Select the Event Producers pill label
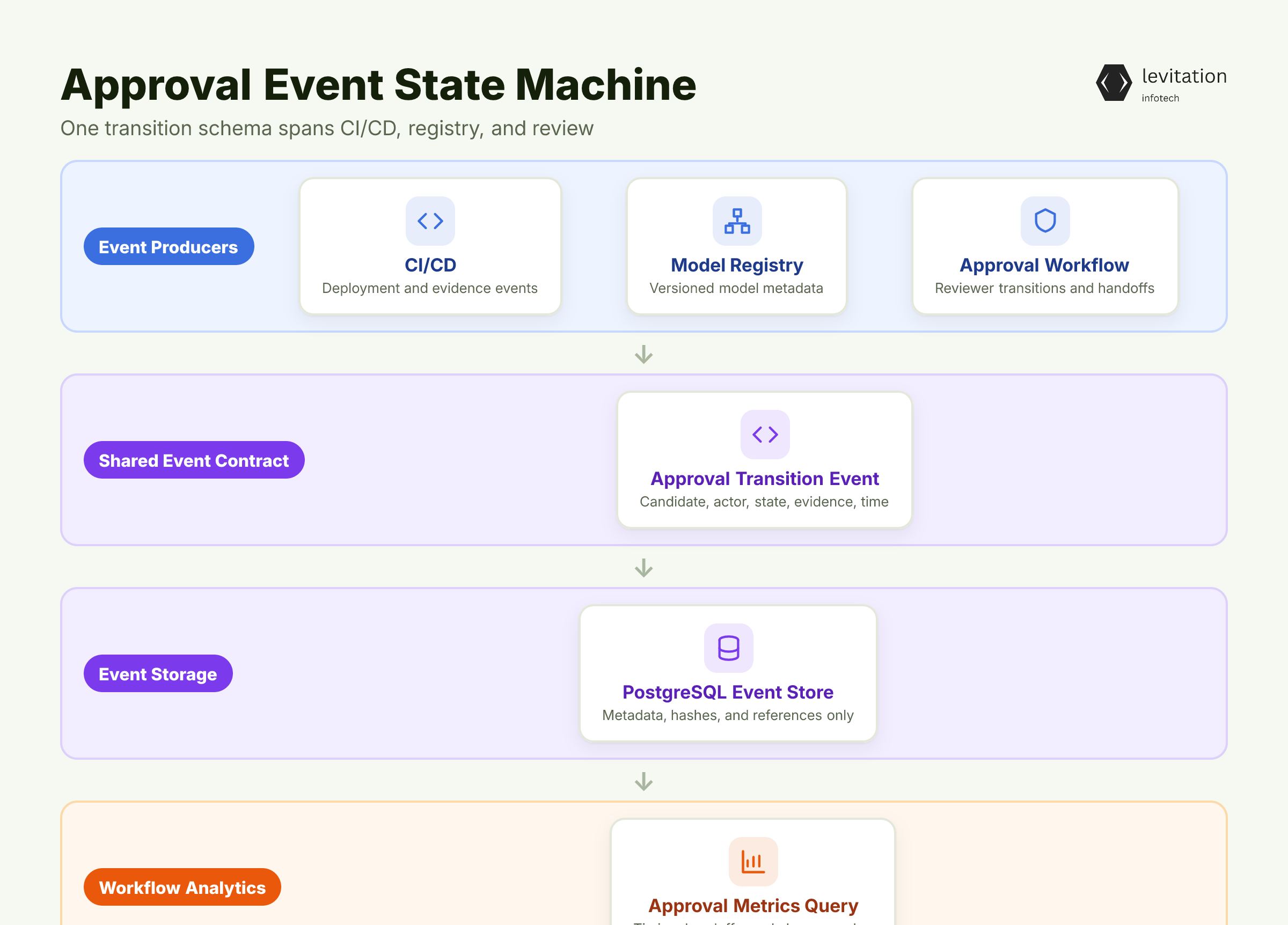 169,246
